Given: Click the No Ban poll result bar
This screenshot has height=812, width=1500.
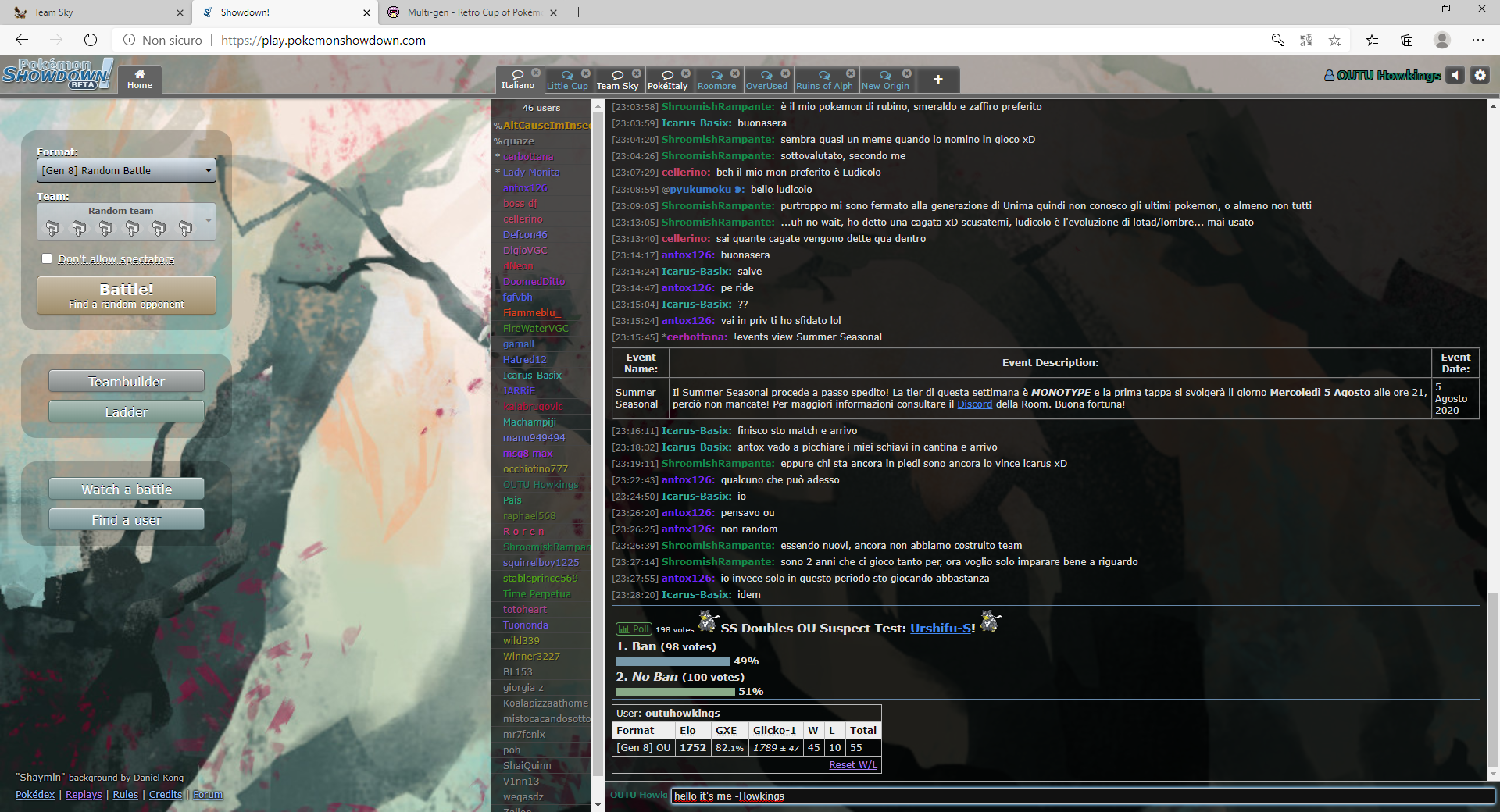Looking at the screenshot, I should pyautogui.click(x=675, y=692).
